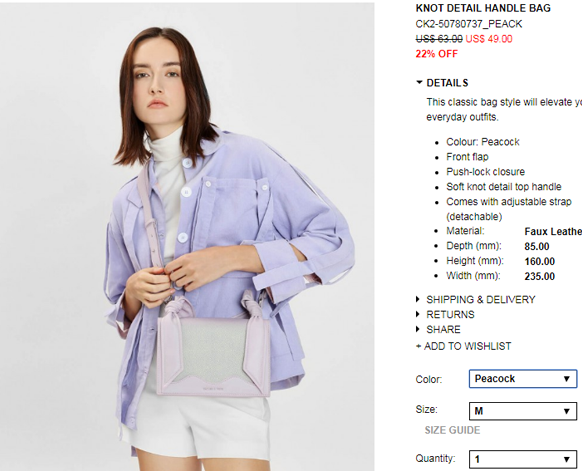Open the SIZE GUIDE link

[x=452, y=430]
